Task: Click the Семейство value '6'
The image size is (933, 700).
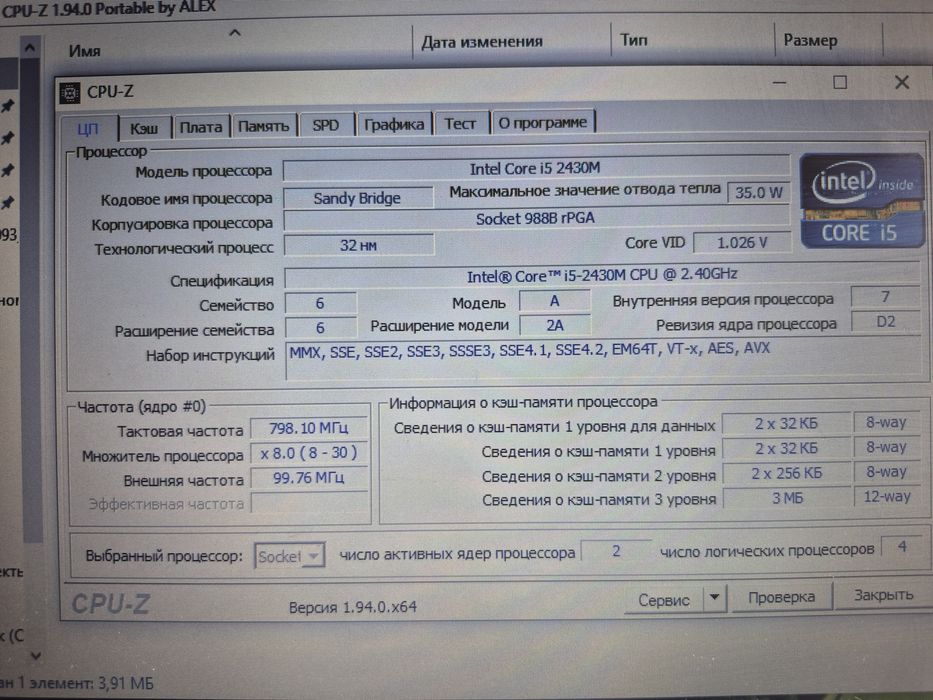Action: point(321,304)
